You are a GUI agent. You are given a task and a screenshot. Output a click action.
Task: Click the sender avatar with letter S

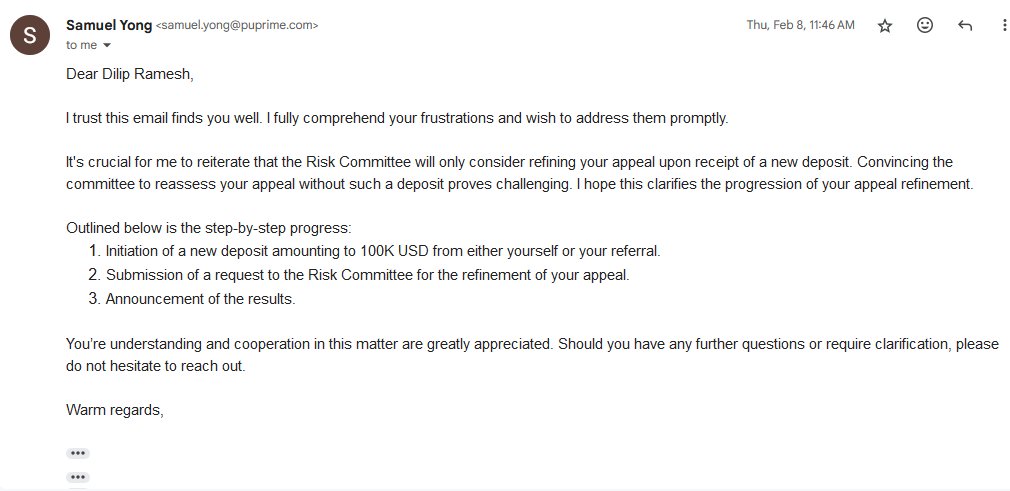(30, 35)
